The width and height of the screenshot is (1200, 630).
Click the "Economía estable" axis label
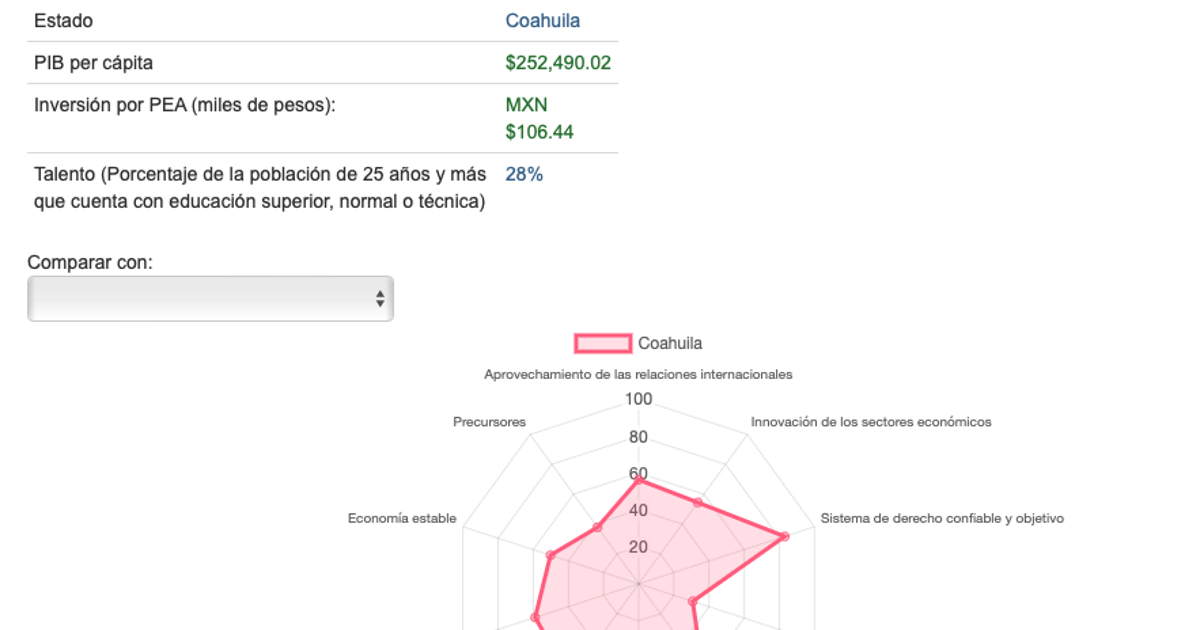(402, 518)
